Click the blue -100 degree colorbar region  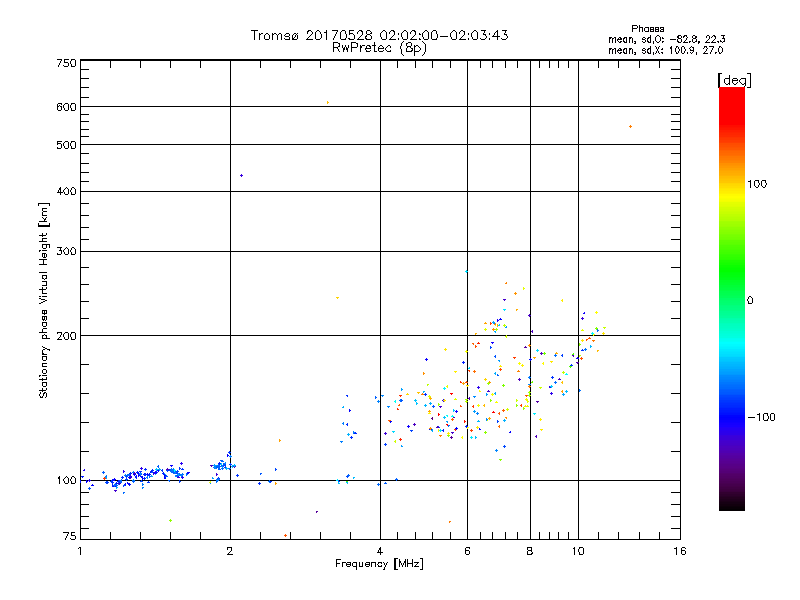(732, 417)
